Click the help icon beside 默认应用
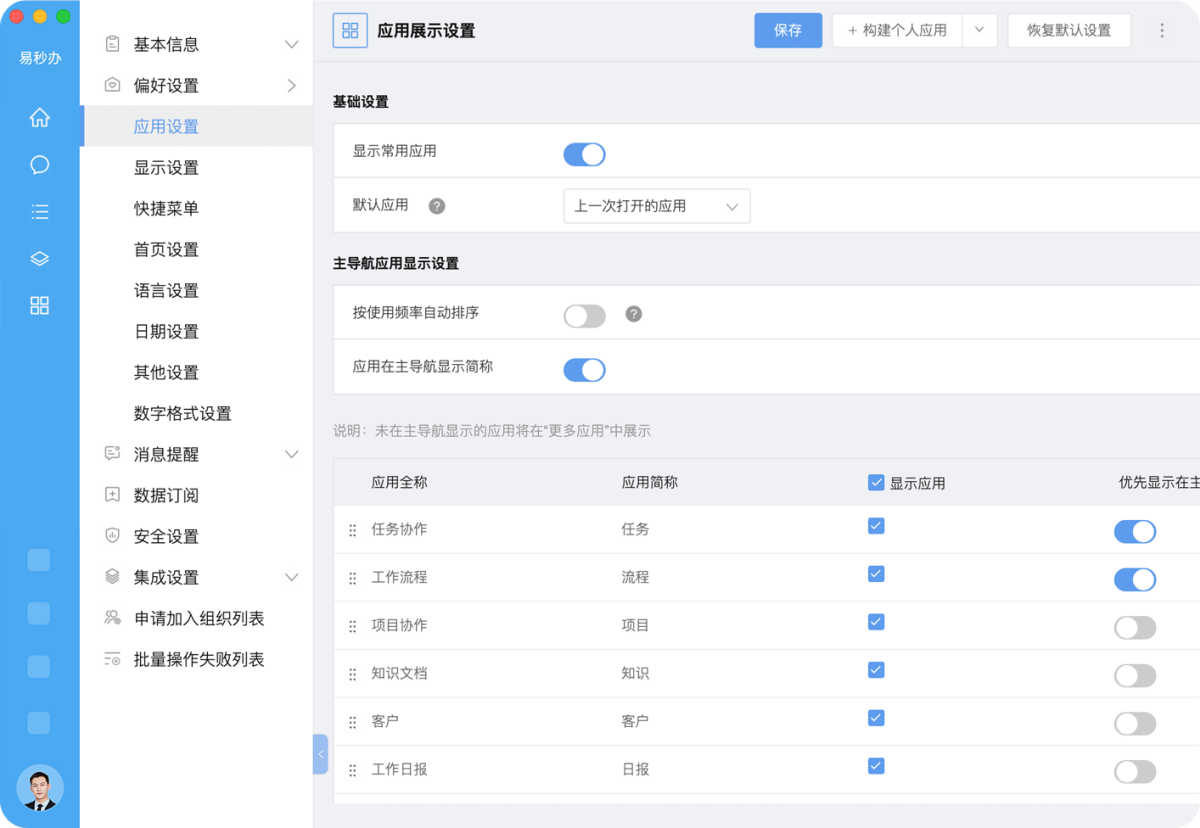Viewport: 1200px width, 828px height. tap(437, 206)
